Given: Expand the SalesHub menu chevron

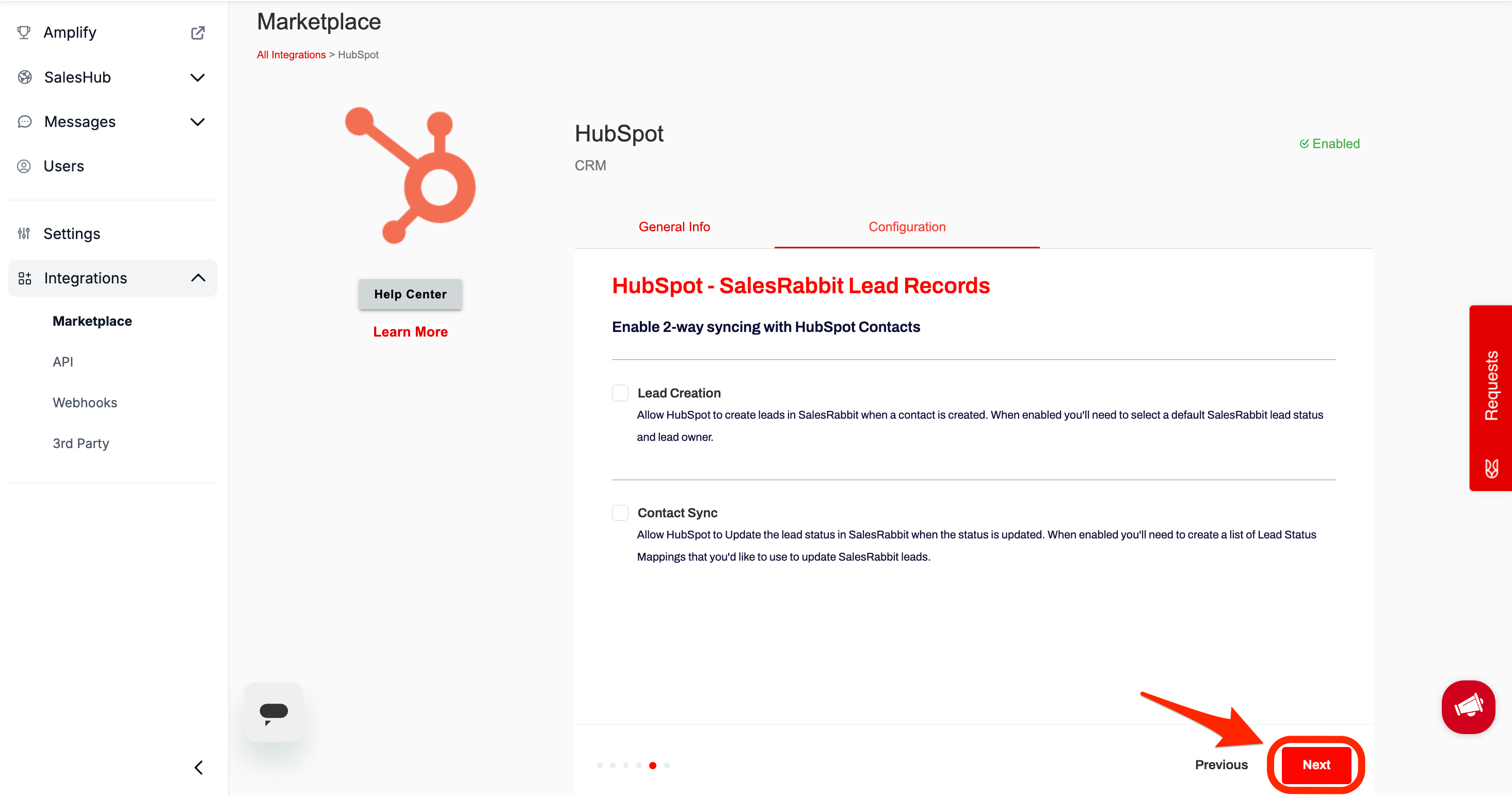Looking at the screenshot, I should pos(198,77).
